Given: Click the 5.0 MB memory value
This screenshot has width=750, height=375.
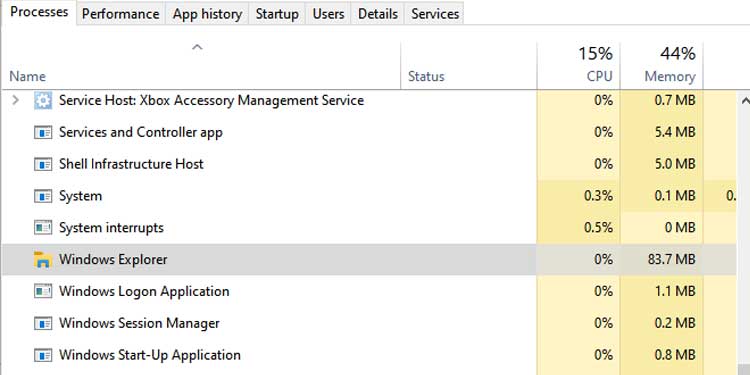Looking at the screenshot, I should click(674, 165).
